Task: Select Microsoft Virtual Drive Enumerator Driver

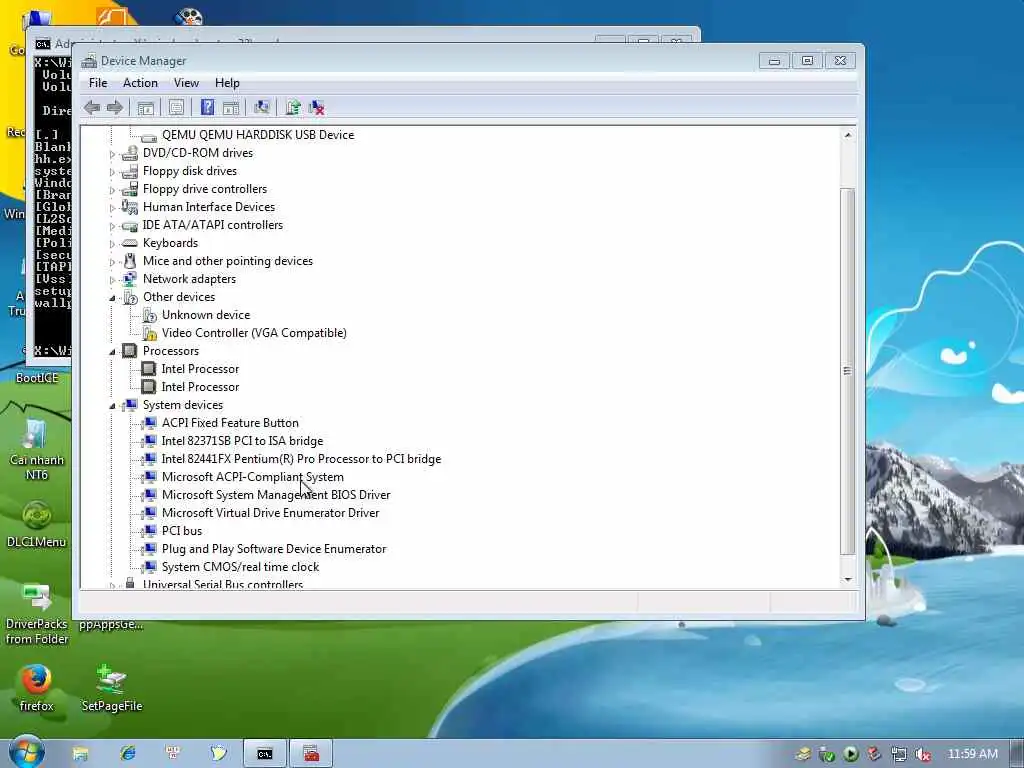Action: tap(270, 513)
